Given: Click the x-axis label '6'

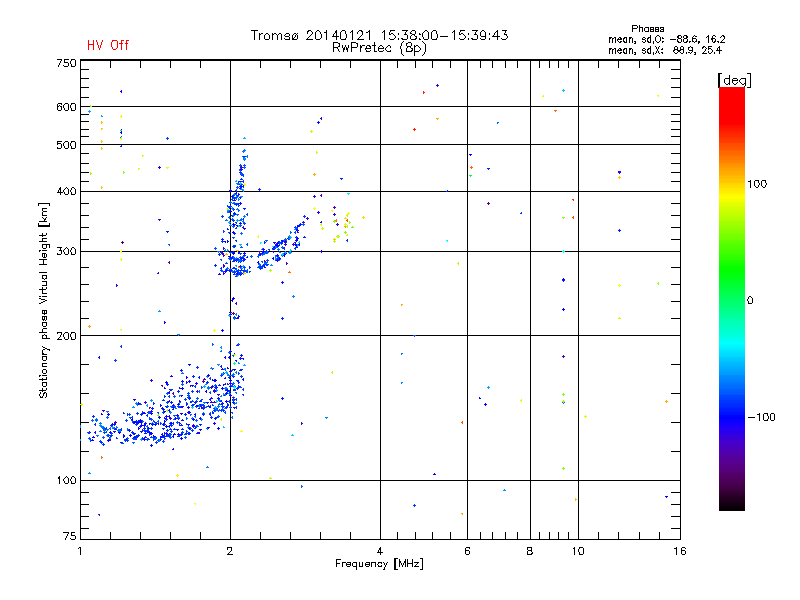Looking at the screenshot, I should tap(467, 551).
